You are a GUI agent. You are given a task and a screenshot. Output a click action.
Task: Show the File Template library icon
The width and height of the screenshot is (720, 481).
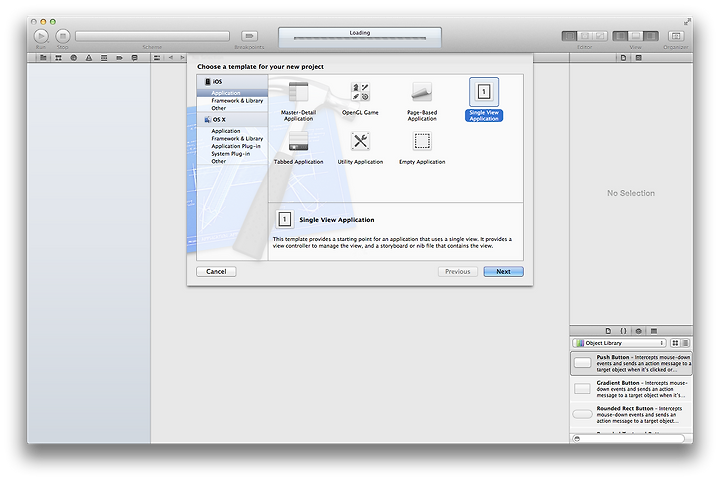[608, 331]
